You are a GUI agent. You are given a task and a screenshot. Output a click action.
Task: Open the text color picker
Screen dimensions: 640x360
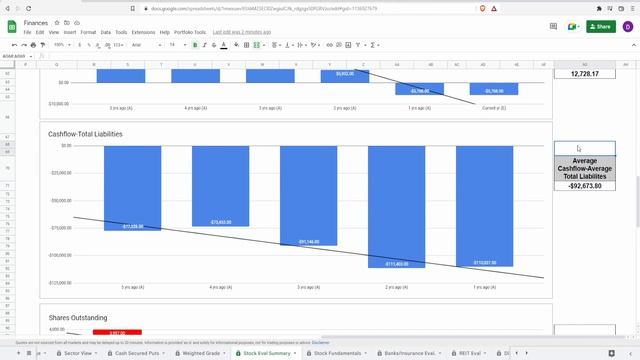(x=224, y=45)
